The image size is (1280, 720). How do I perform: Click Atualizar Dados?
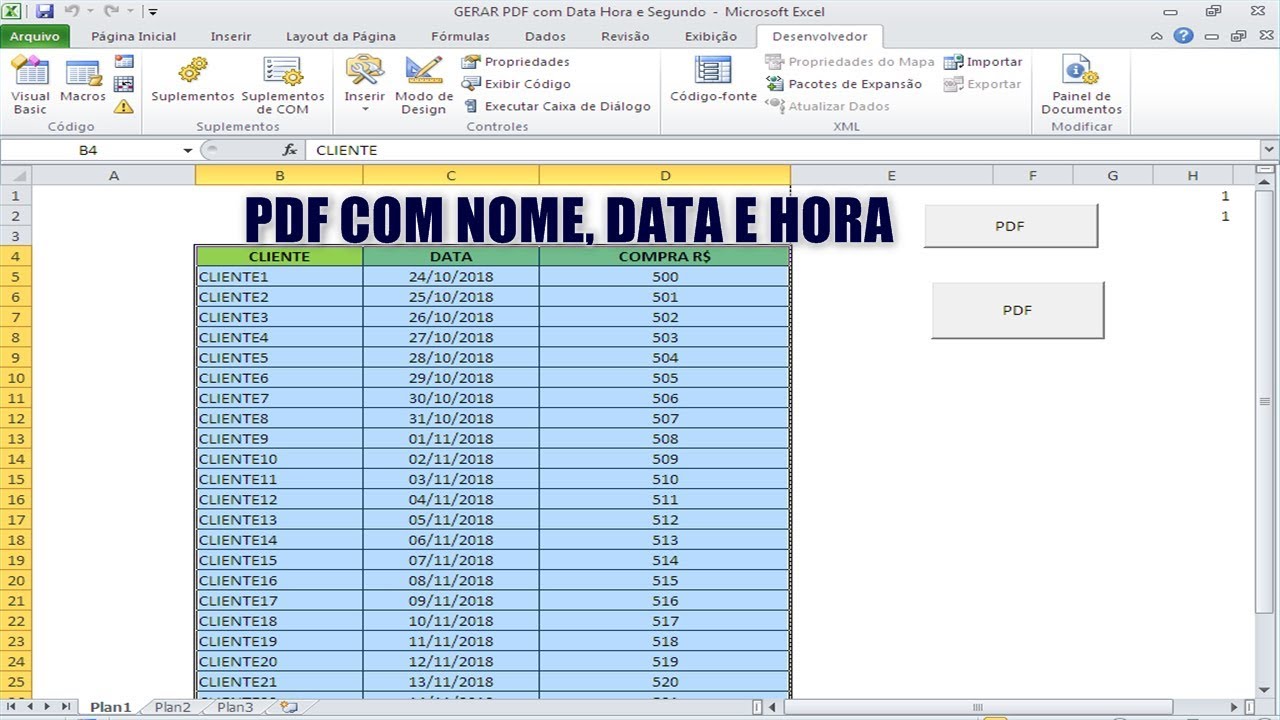coord(828,106)
